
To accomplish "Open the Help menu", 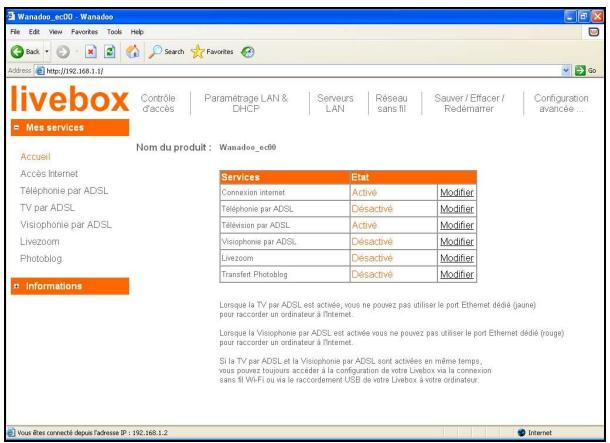I will [137, 32].
